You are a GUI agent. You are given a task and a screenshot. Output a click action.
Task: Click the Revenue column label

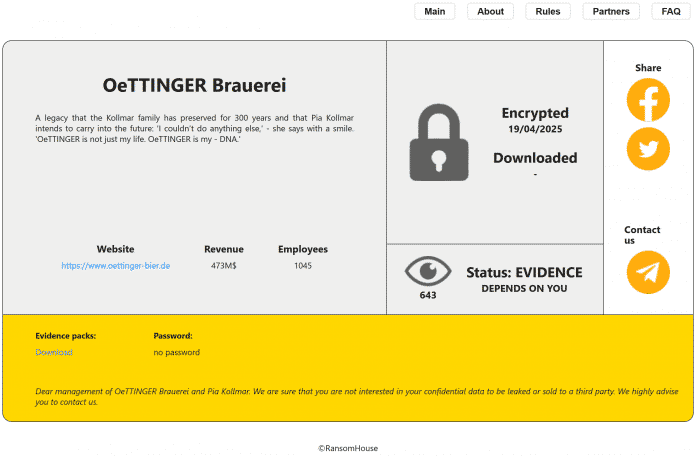click(224, 249)
